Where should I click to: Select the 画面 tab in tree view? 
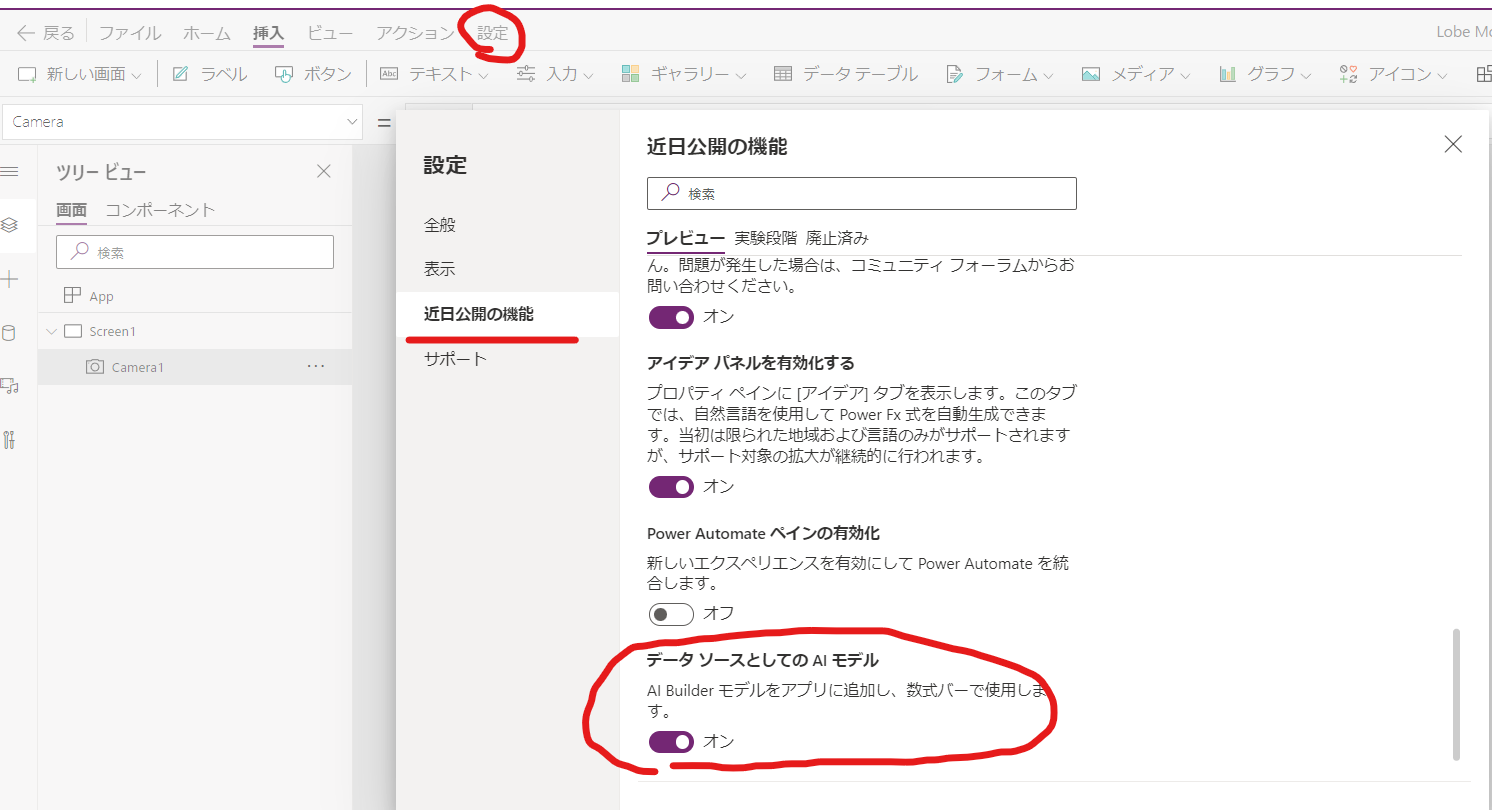71,210
